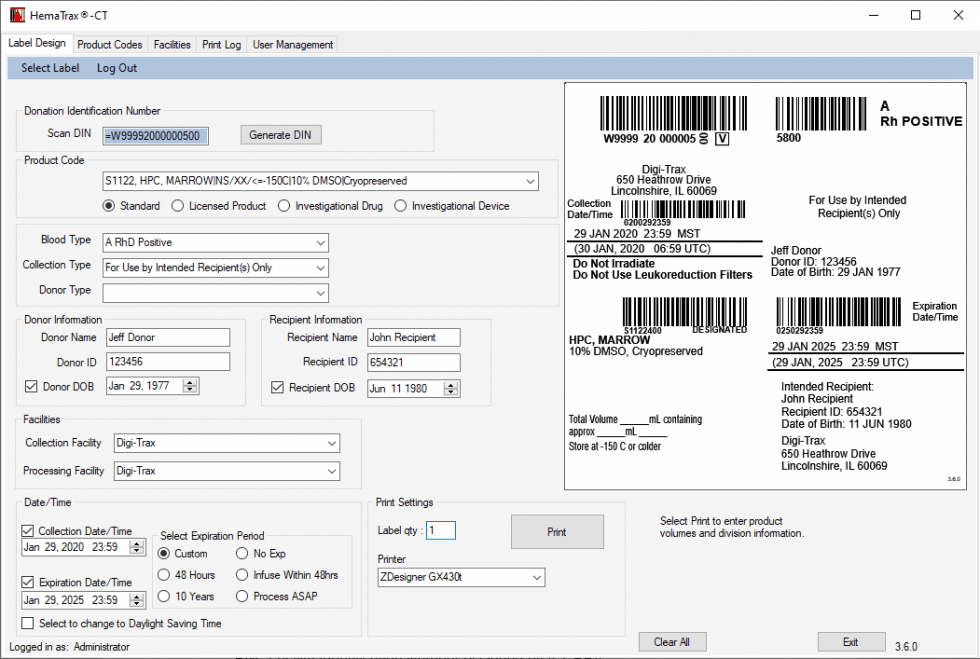Toggle the Recipient DOB checkbox
The width and height of the screenshot is (980, 659).
coord(277,387)
